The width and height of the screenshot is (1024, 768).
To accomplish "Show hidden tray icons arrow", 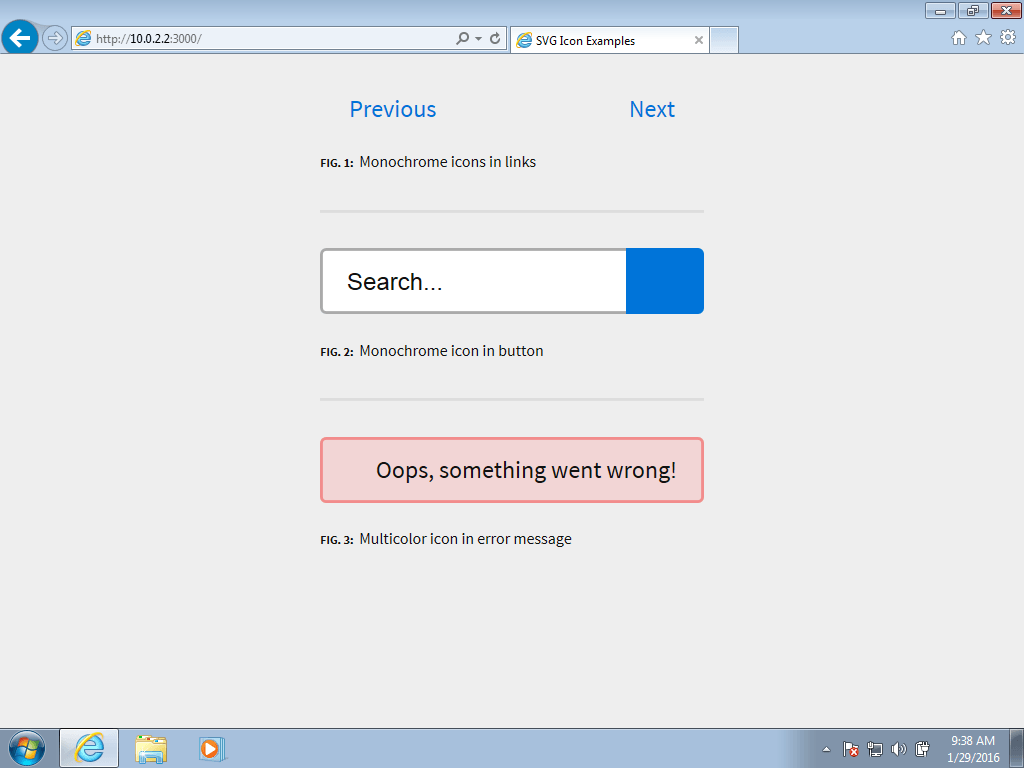I will (x=826, y=749).
